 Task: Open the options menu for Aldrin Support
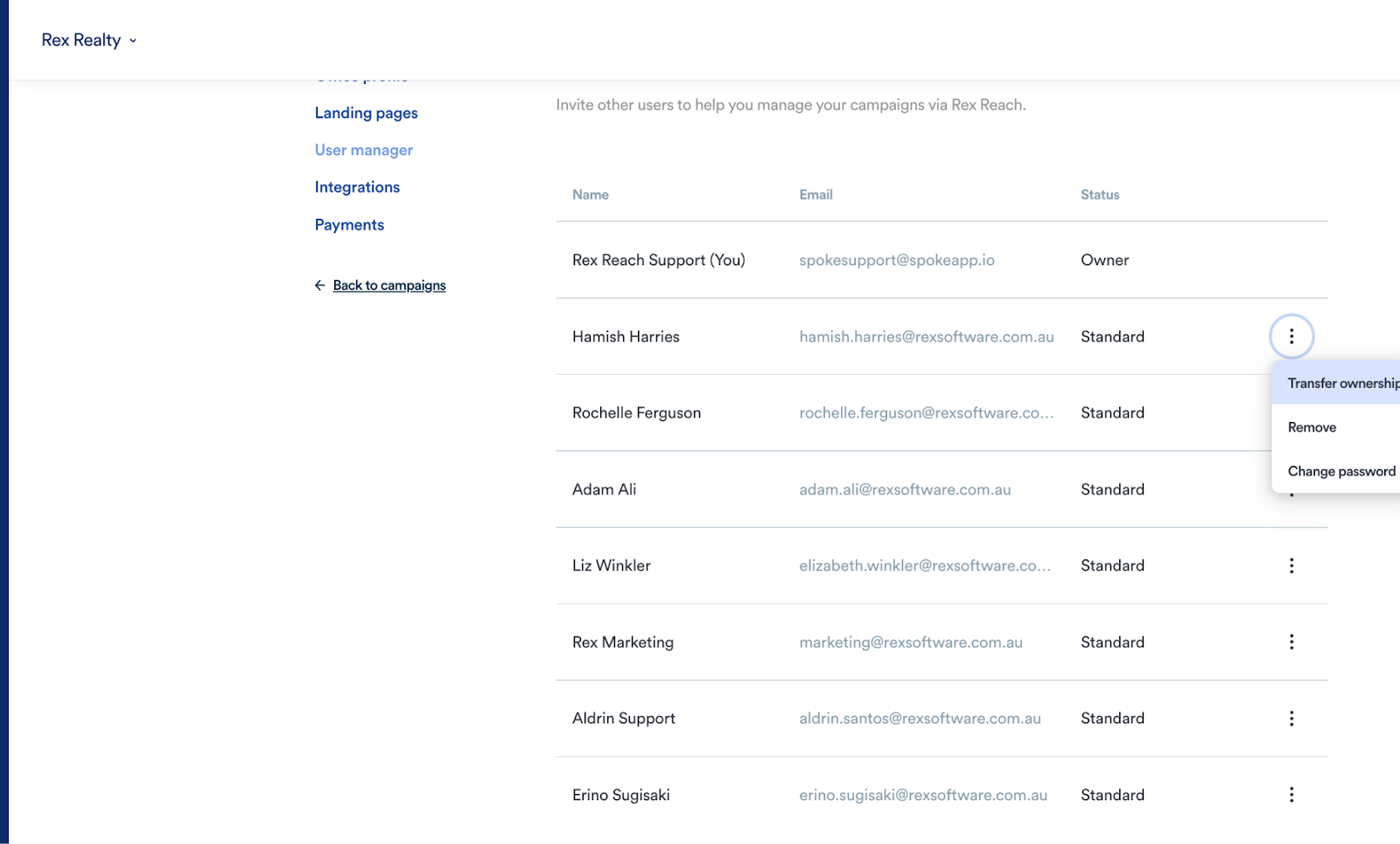click(1291, 719)
